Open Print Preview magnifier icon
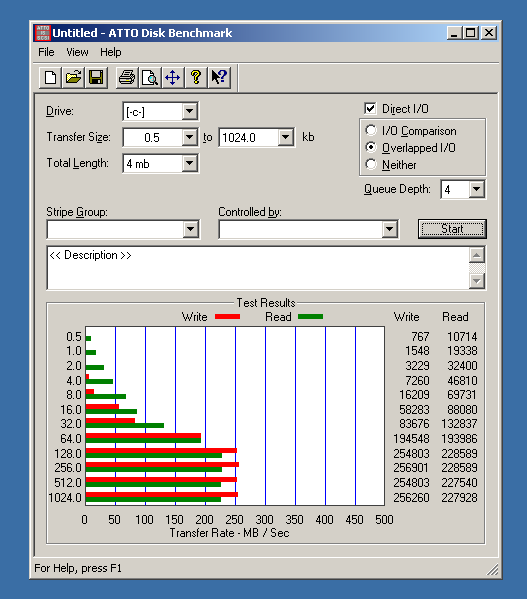The image size is (527, 599). (150, 78)
